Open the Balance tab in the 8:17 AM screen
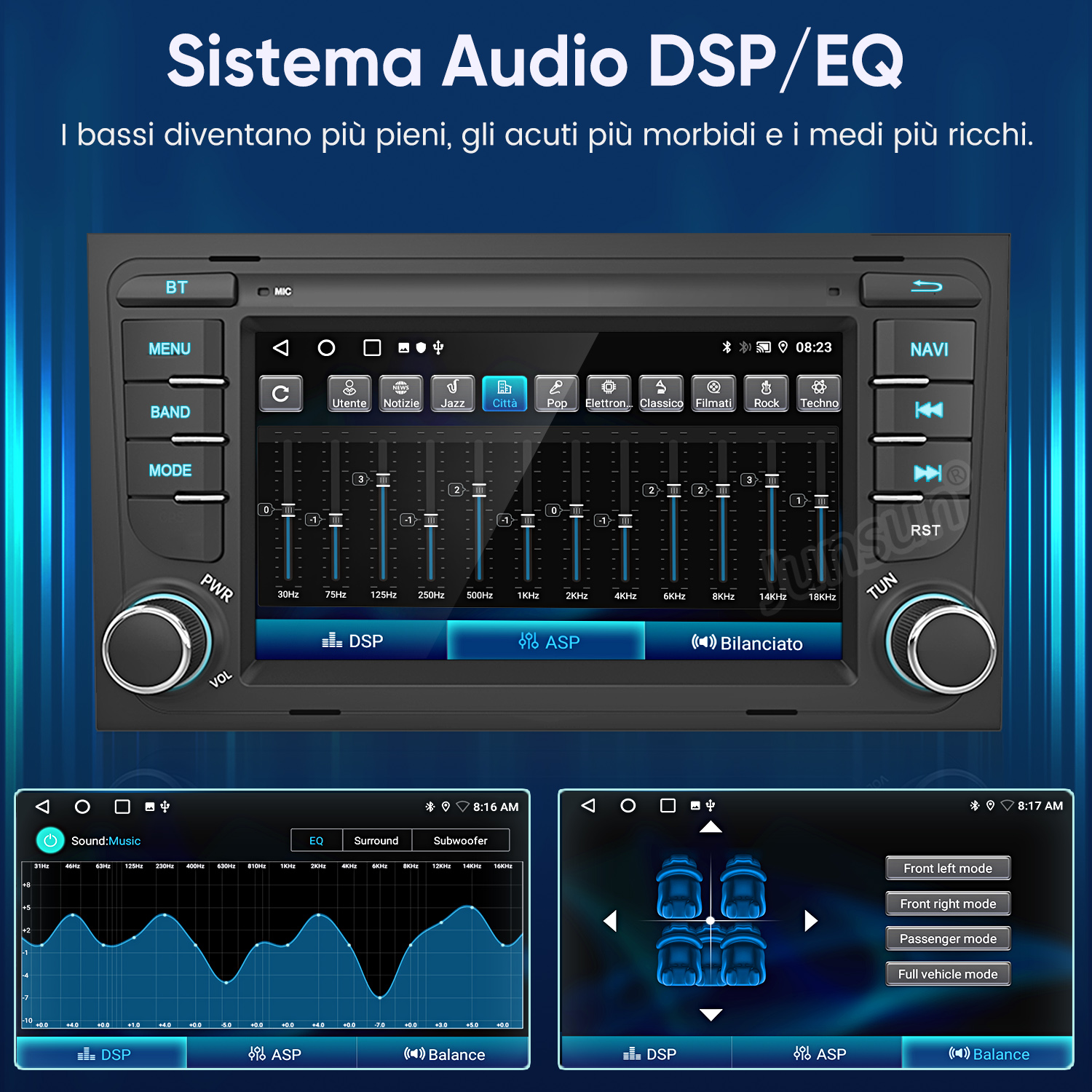 point(987,1053)
